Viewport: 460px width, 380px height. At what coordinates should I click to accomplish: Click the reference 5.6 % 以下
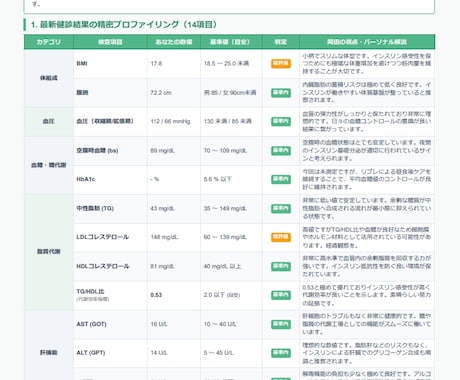(217, 179)
